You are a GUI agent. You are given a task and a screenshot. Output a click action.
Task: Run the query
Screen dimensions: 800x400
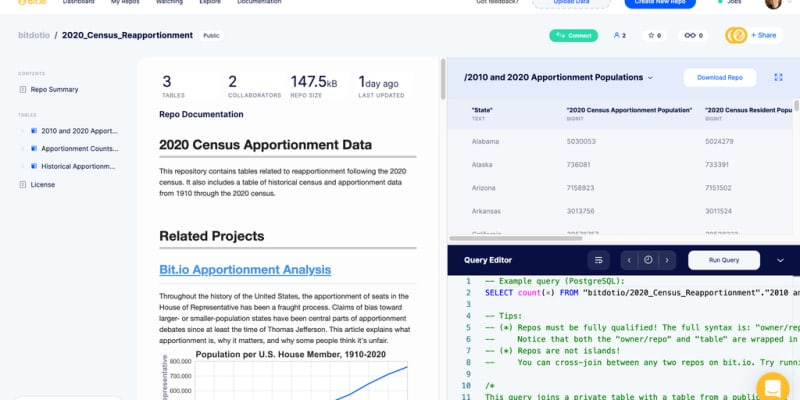point(723,260)
